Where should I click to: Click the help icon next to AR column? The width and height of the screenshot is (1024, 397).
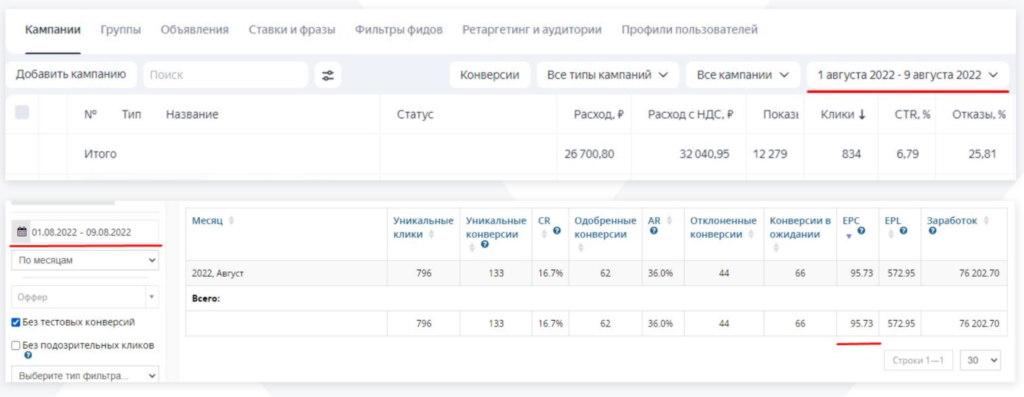[x=654, y=230]
